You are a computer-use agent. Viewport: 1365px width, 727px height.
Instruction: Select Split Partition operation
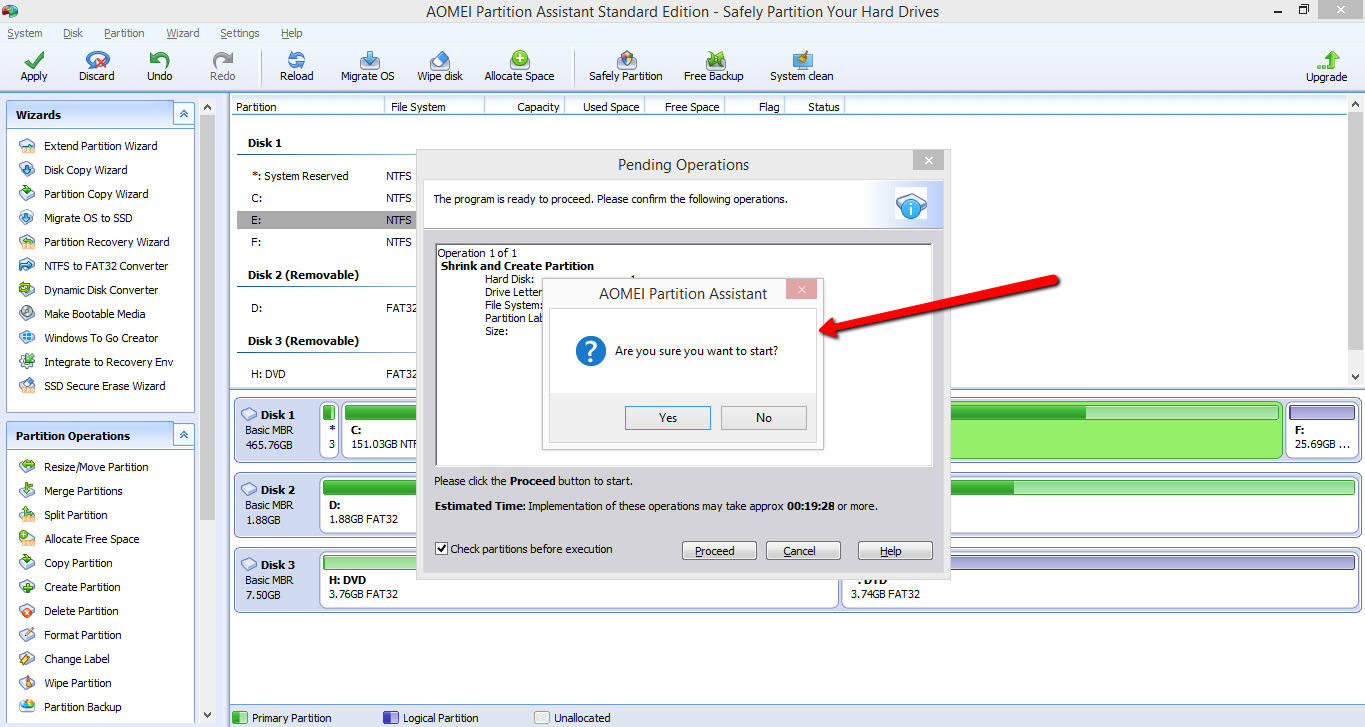point(76,515)
